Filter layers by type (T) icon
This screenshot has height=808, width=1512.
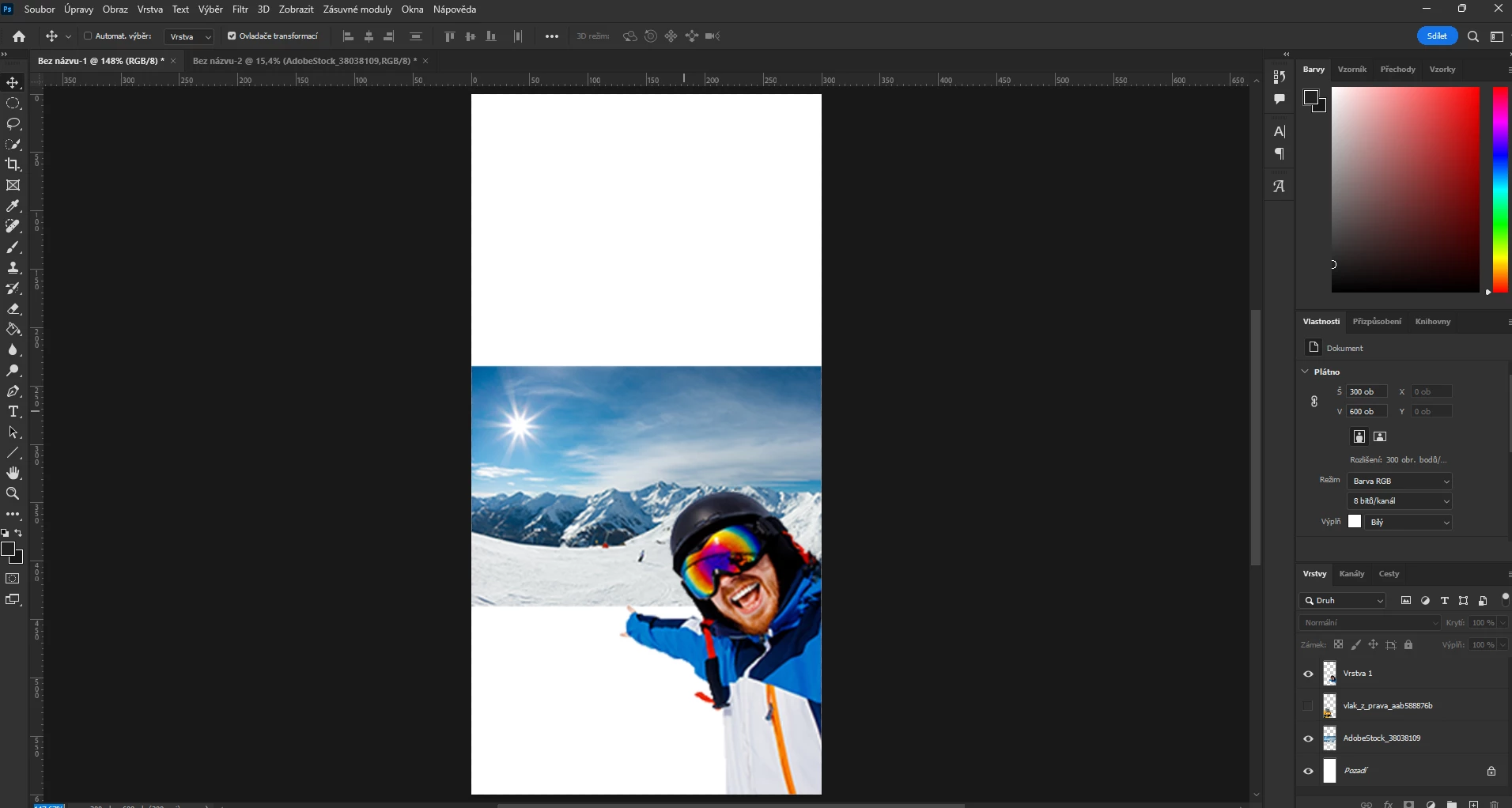[x=1445, y=601]
